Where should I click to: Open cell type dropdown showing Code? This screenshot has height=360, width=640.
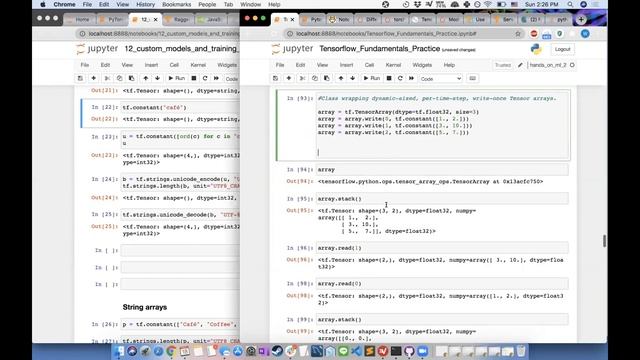[440, 79]
